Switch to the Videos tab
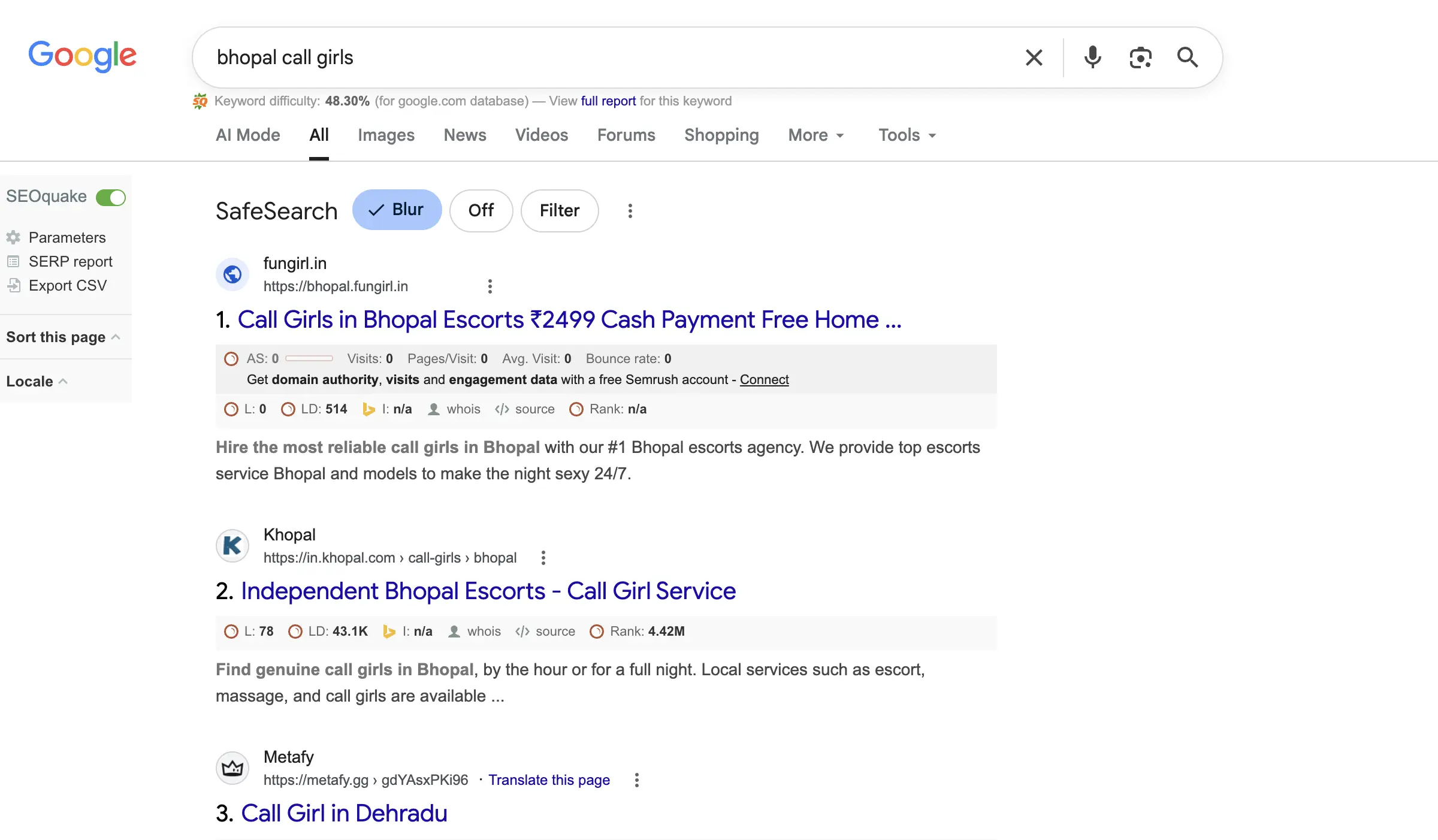 click(x=542, y=135)
